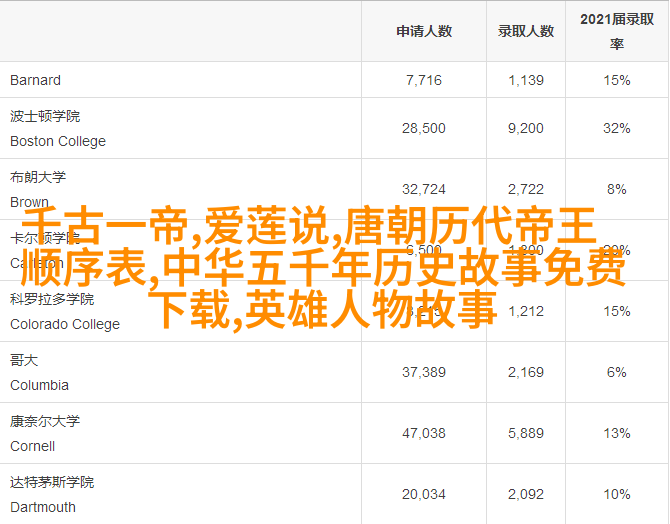Select Barnard's admitted count 1,139

coord(526,80)
